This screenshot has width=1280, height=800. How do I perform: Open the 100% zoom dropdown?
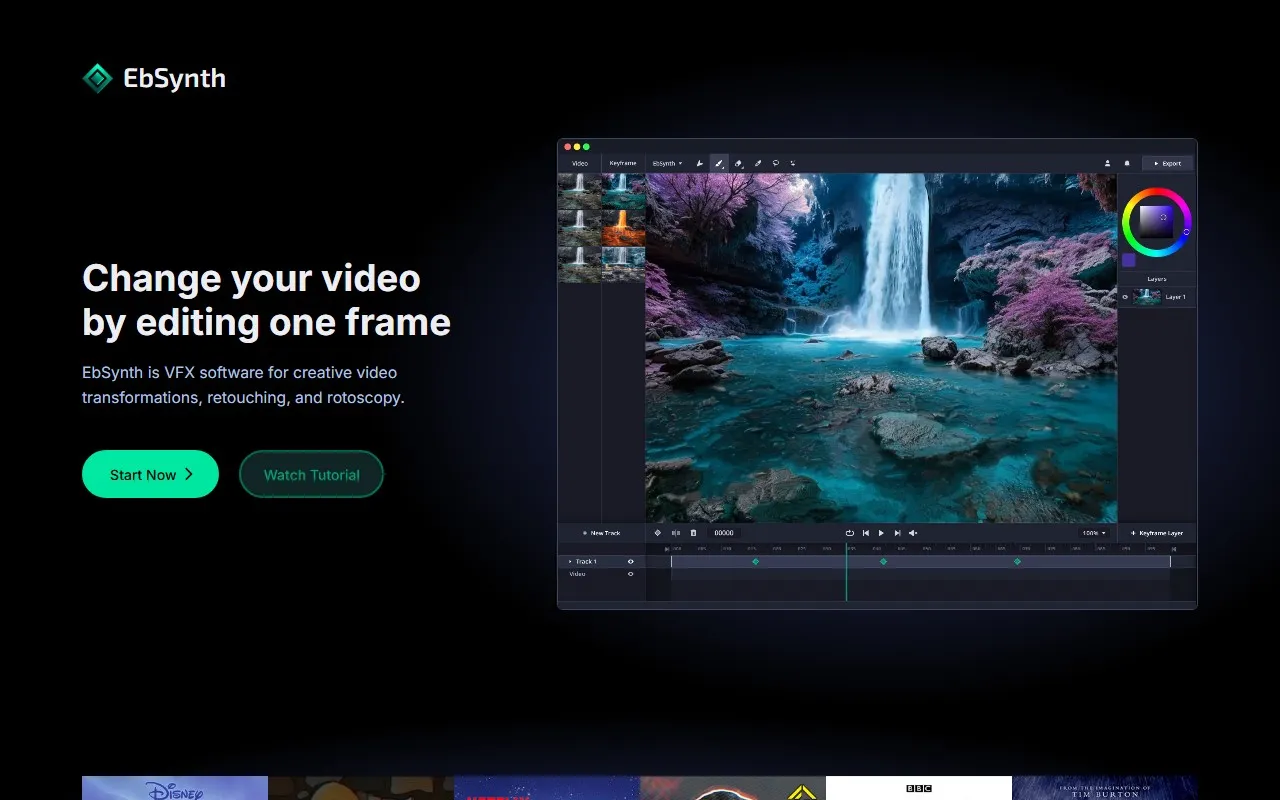tap(1093, 533)
